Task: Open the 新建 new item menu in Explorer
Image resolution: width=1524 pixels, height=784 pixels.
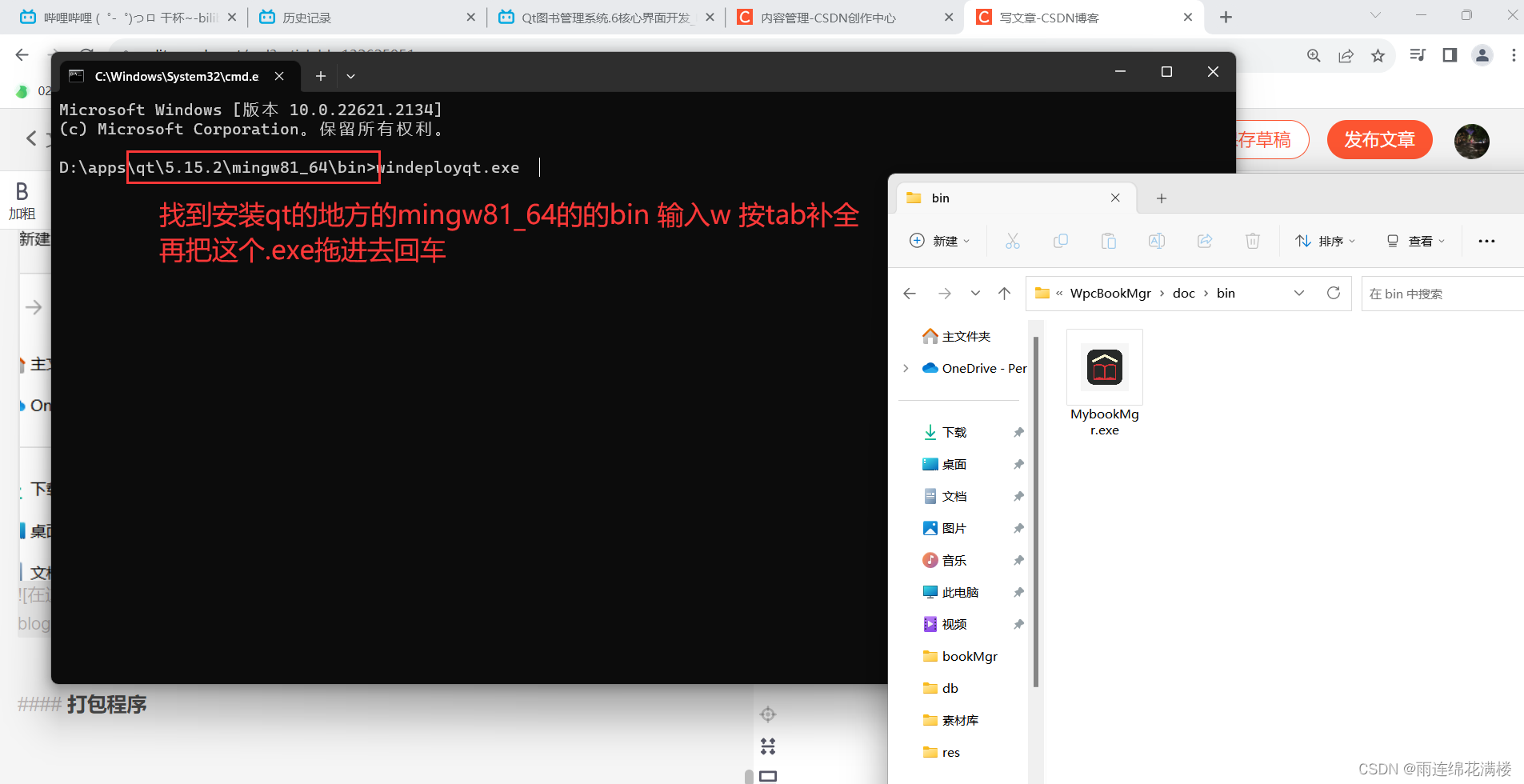Action: click(940, 241)
